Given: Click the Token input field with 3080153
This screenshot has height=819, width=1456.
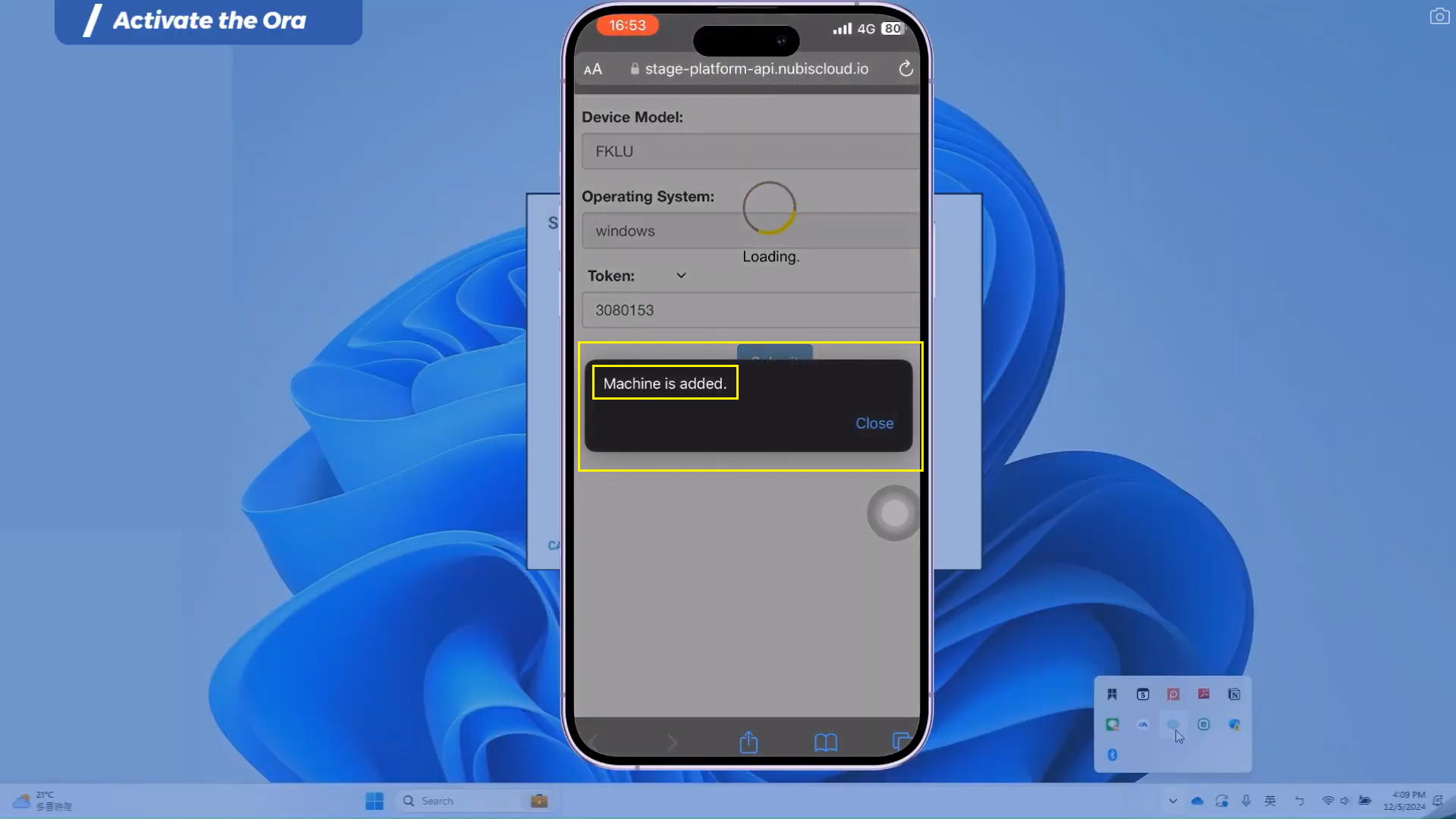Looking at the screenshot, I should (749, 310).
